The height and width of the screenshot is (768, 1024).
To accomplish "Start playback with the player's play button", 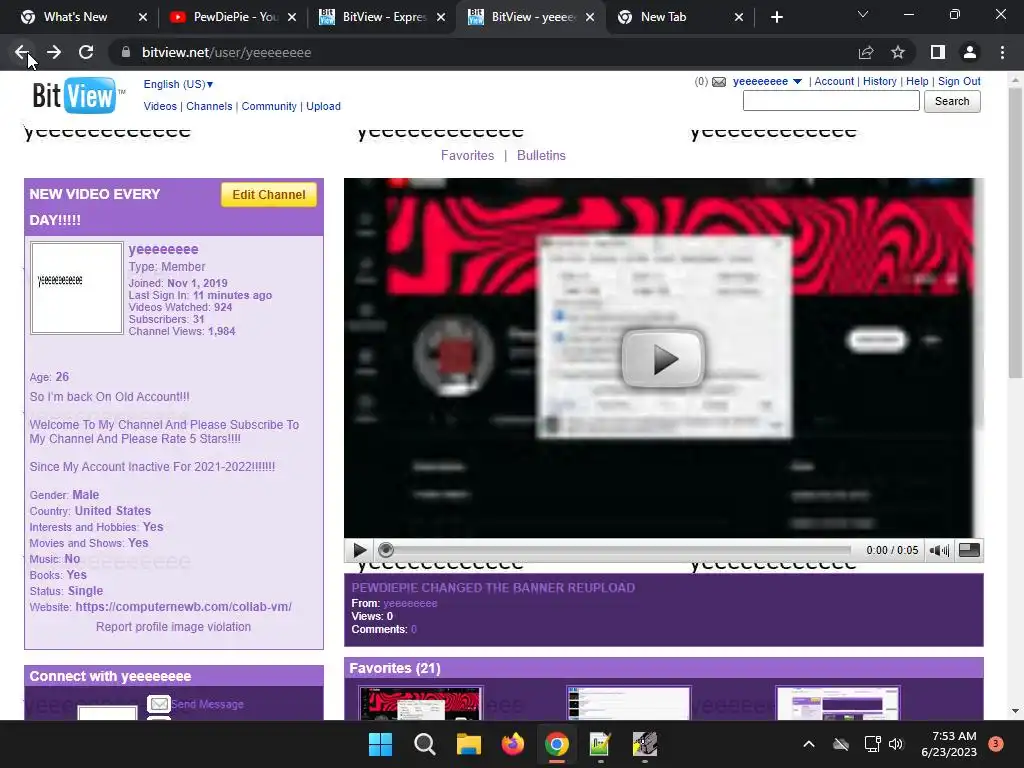I will pos(359,551).
